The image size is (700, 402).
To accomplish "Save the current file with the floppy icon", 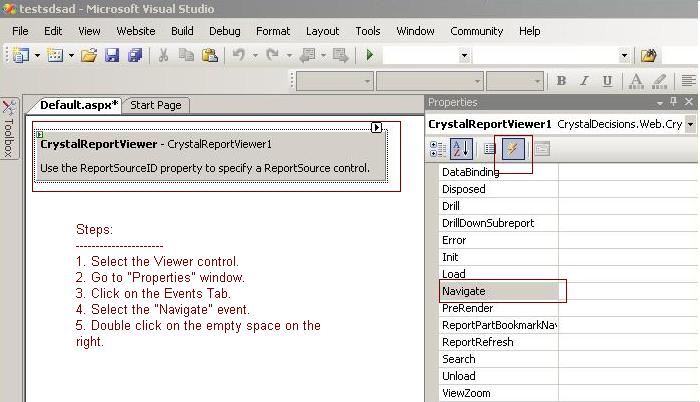I will tap(112, 55).
